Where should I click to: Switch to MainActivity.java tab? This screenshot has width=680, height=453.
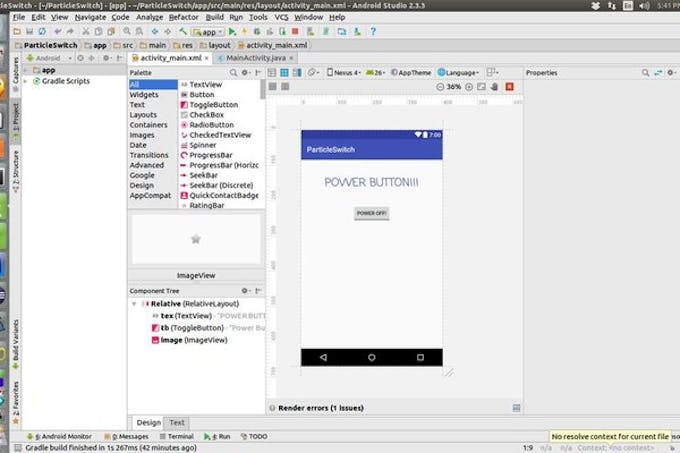(x=256, y=58)
